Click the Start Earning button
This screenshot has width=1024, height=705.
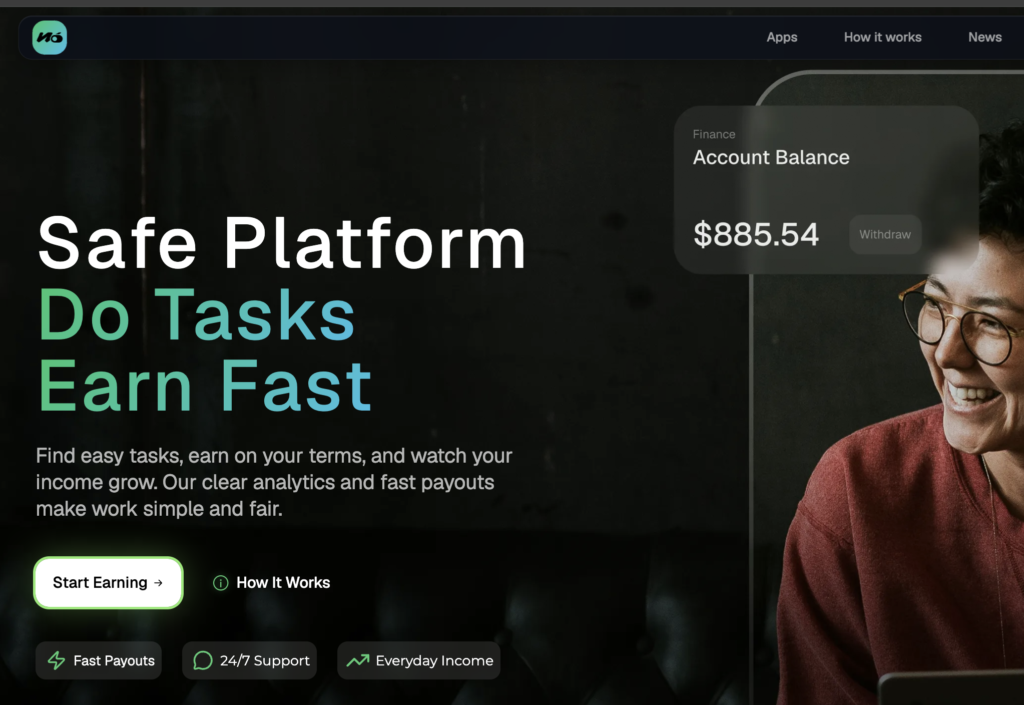point(108,582)
